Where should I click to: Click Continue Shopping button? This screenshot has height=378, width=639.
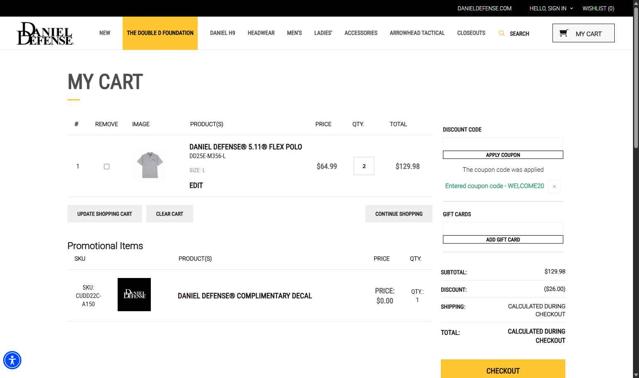(399, 214)
